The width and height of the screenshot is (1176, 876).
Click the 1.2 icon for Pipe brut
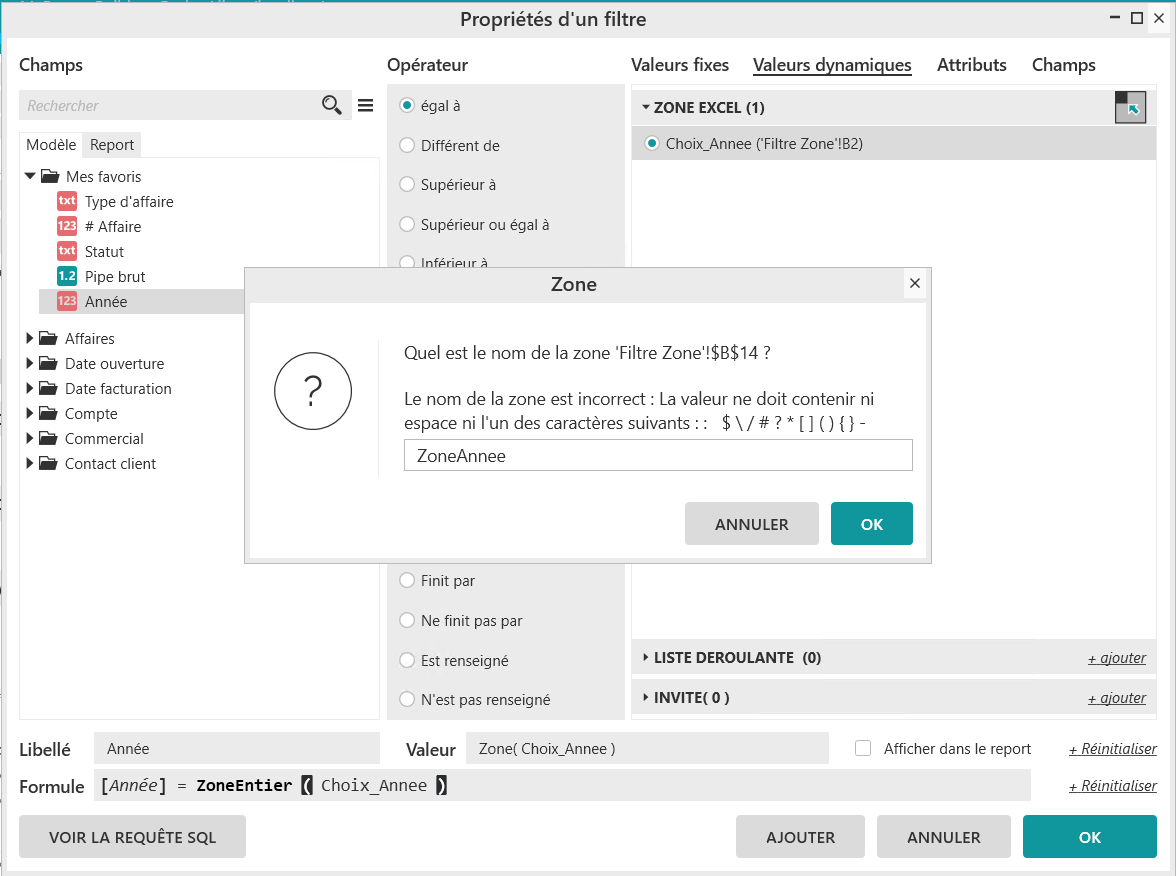(67, 277)
